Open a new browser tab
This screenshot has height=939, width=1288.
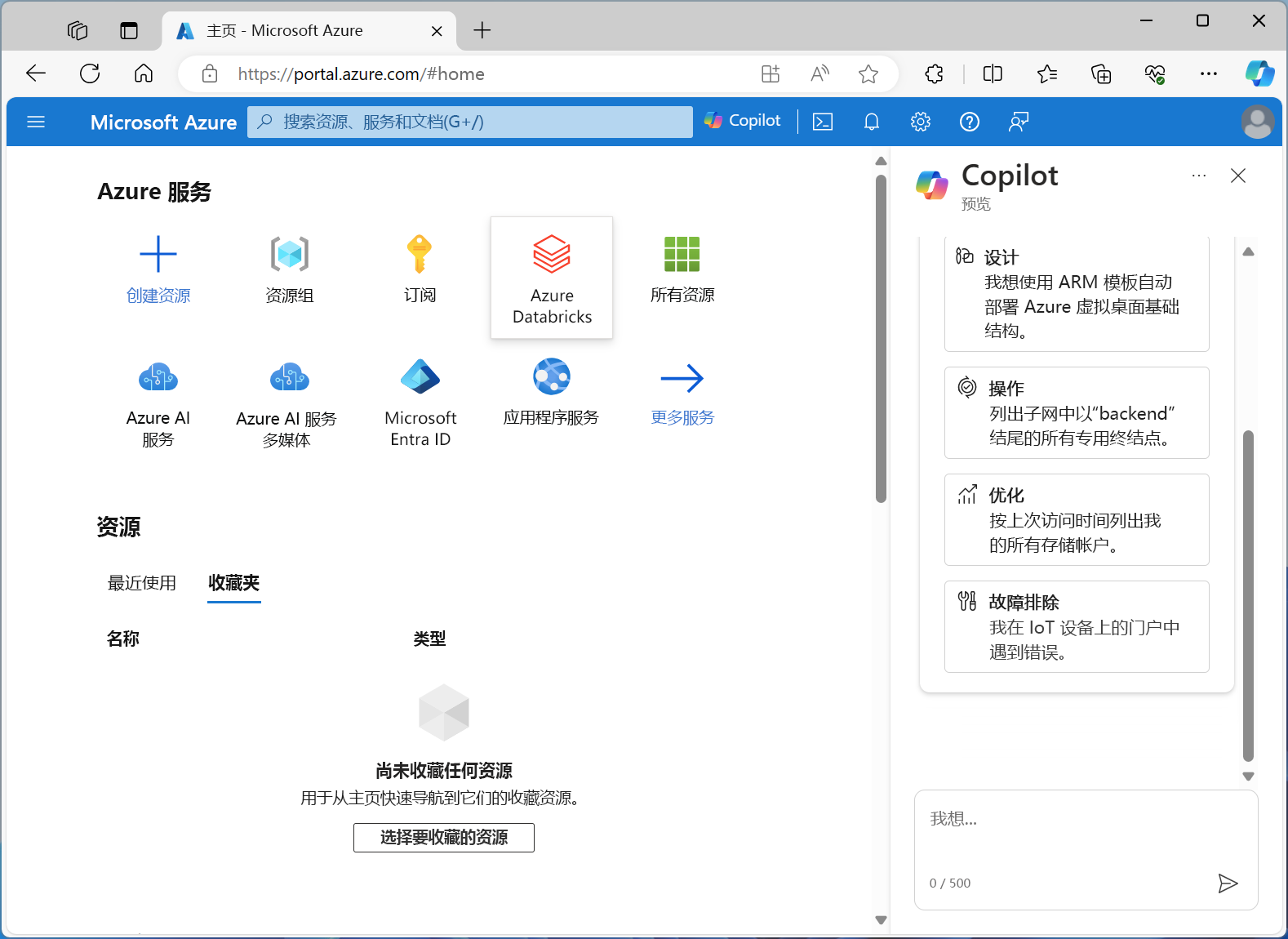482,30
